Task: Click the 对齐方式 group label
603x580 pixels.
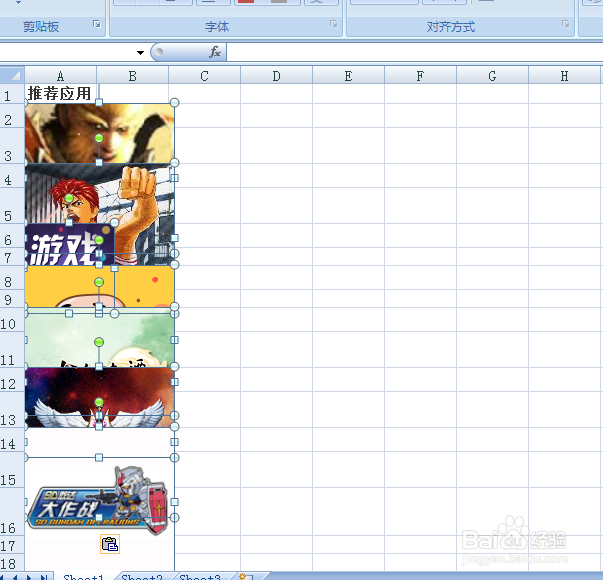Action: [x=451, y=27]
